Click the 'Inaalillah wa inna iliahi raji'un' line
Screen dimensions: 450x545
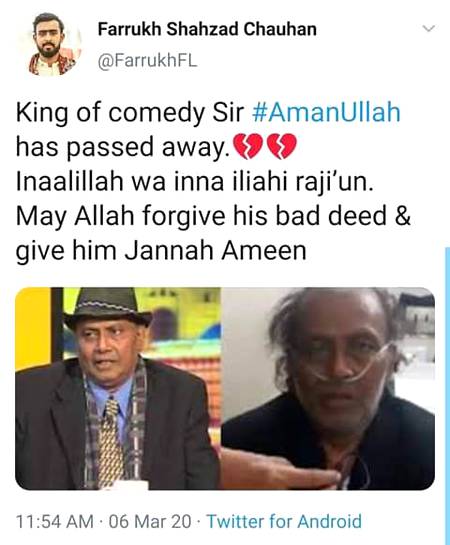click(195, 182)
